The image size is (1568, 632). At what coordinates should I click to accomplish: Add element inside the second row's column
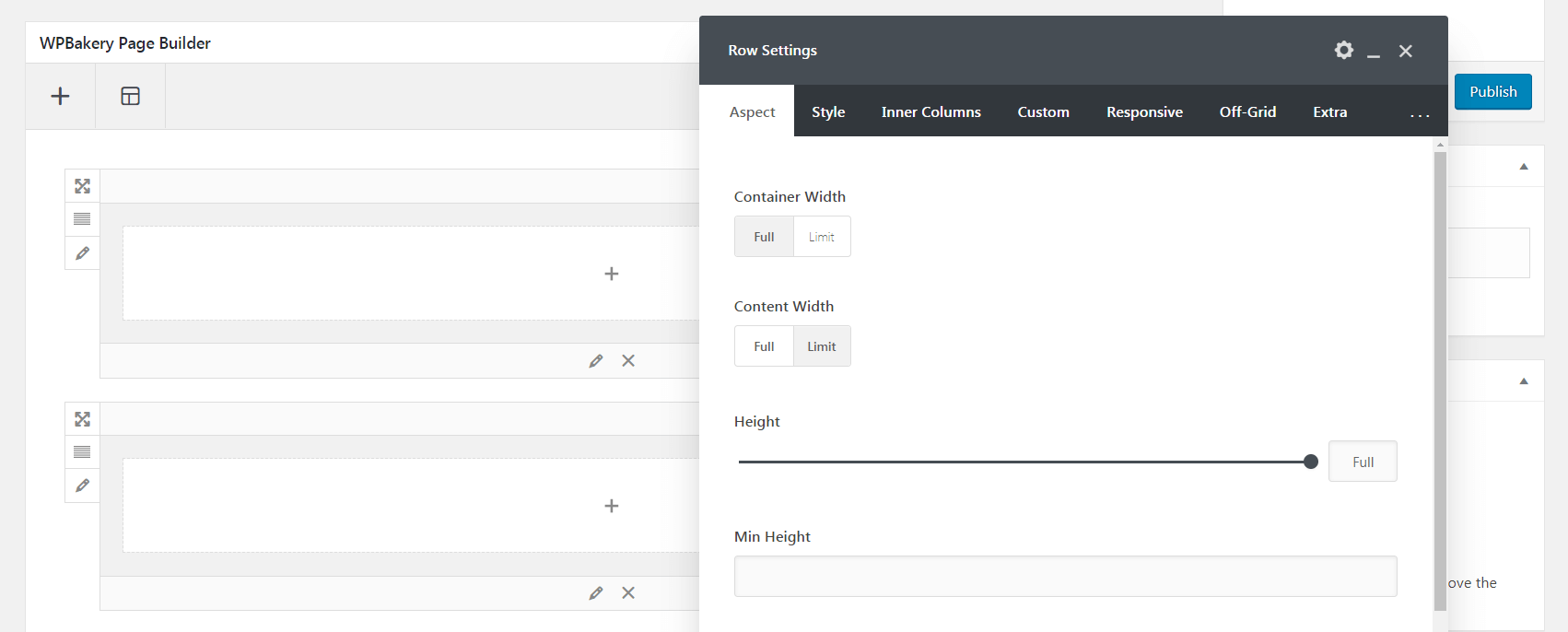tap(611, 506)
